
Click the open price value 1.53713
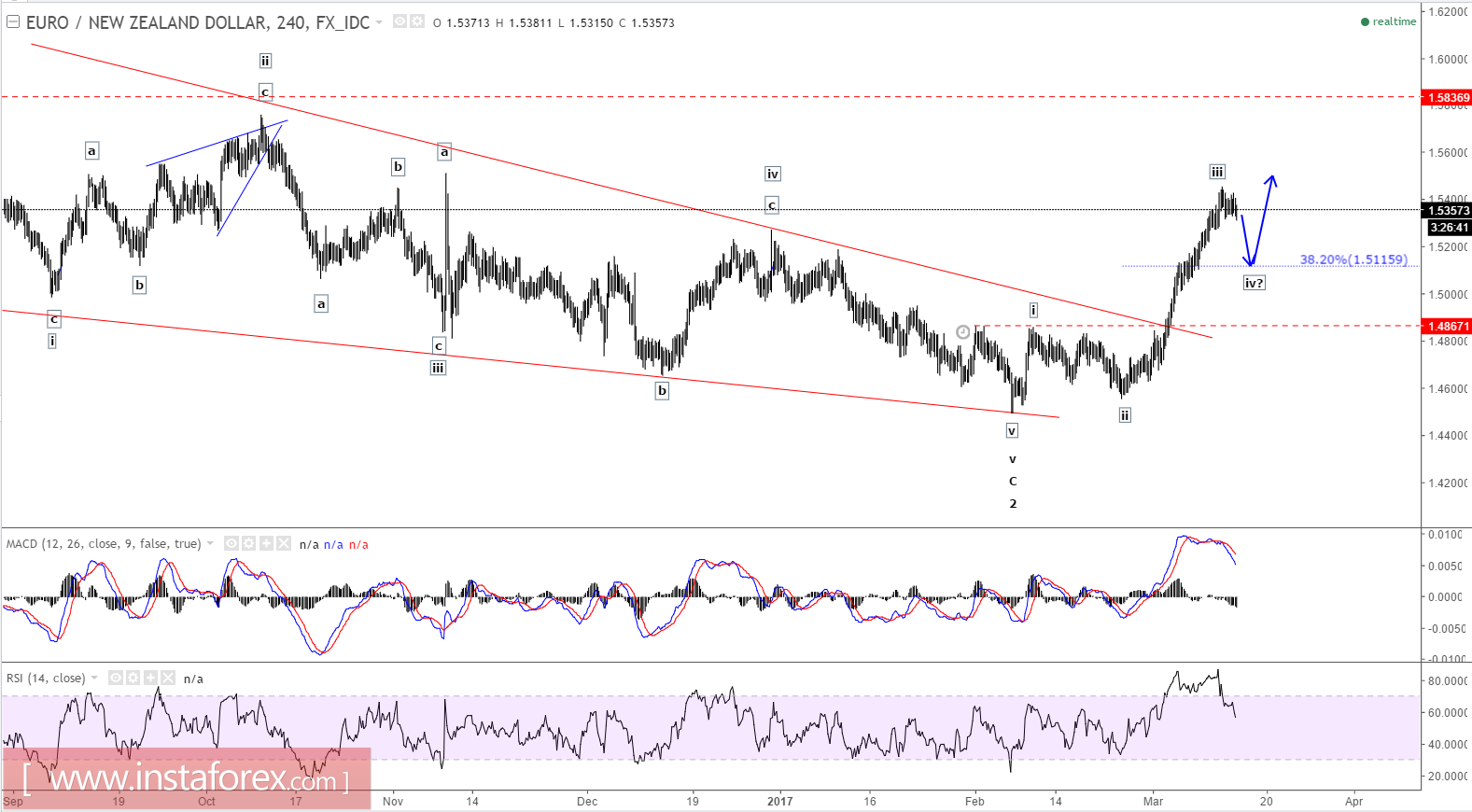(x=468, y=23)
